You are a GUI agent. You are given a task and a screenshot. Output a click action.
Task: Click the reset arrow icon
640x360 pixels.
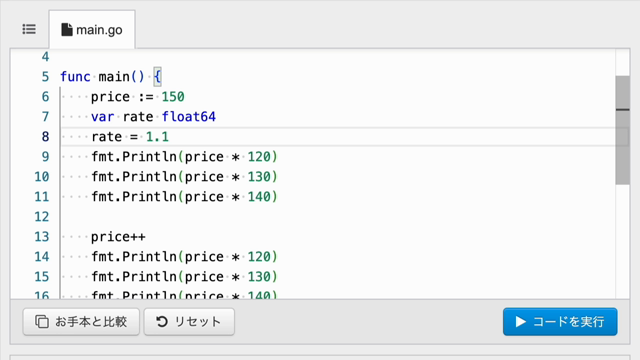click(162, 322)
